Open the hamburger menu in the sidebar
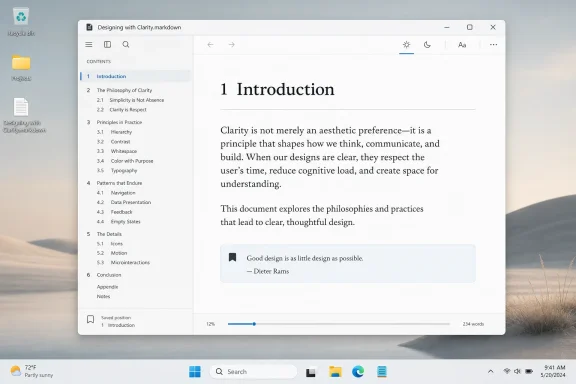Screen dimensions: 576x384 coord(89,44)
